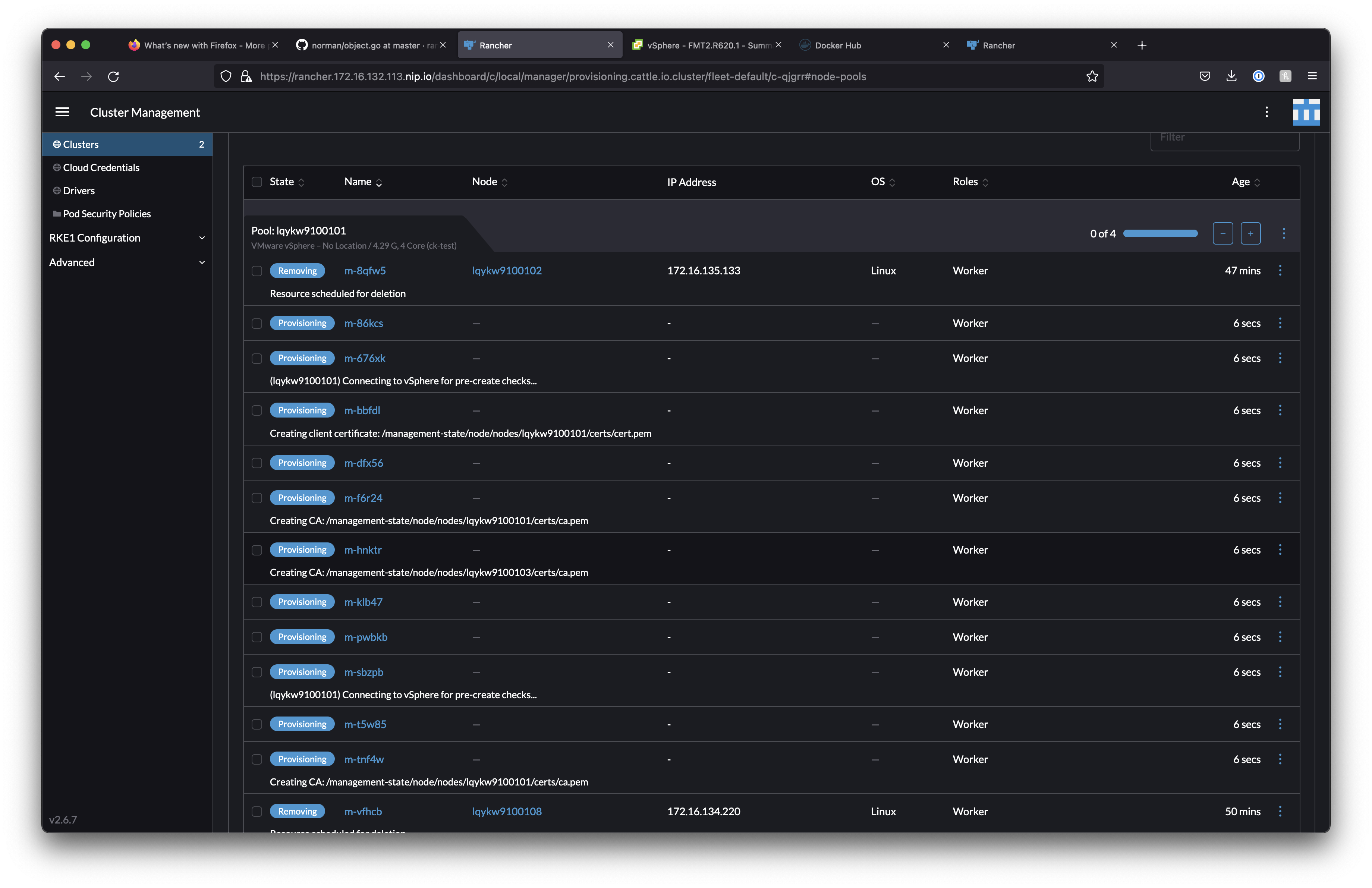Bookmark this page with the star
1372x888 pixels.
[1092, 77]
